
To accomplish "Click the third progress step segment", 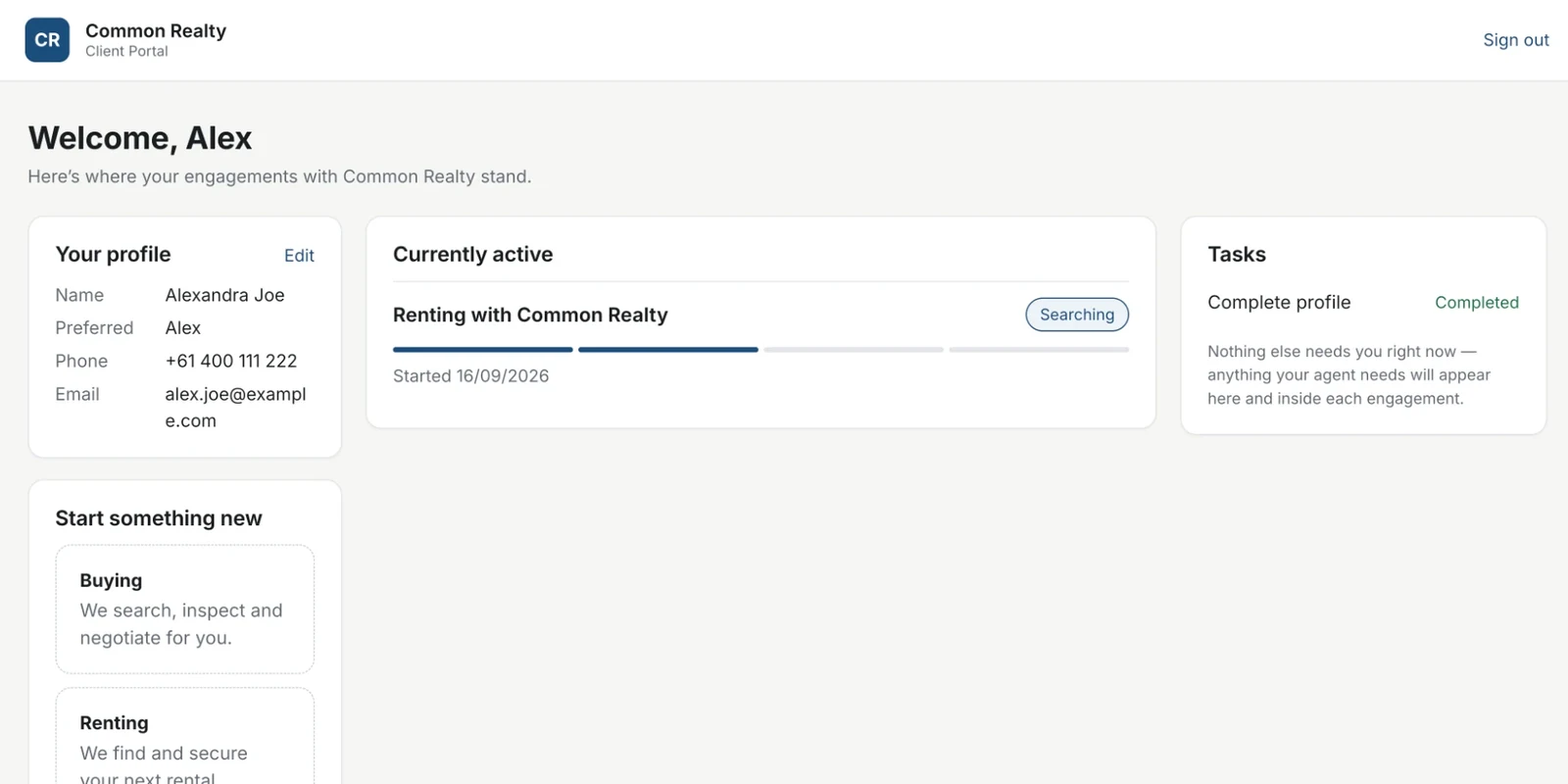I will [854, 350].
